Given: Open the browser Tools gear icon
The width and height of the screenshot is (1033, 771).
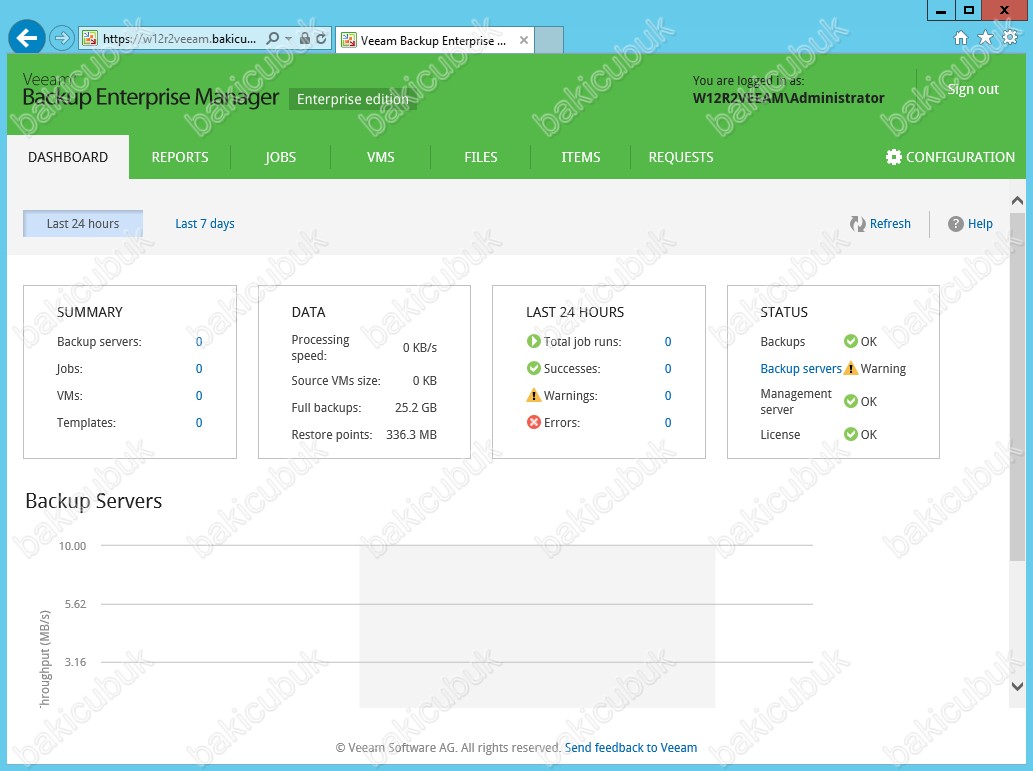Looking at the screenshot, I should [1010, 38].
